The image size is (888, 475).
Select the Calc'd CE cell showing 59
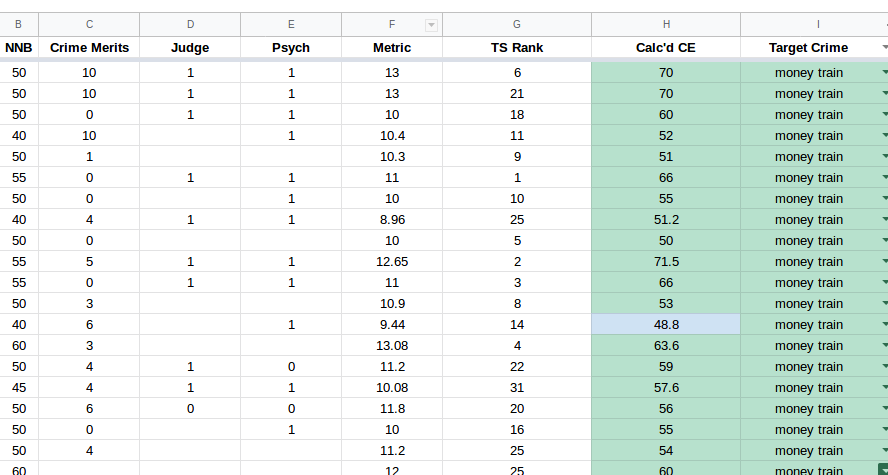(x=666, y=366)
